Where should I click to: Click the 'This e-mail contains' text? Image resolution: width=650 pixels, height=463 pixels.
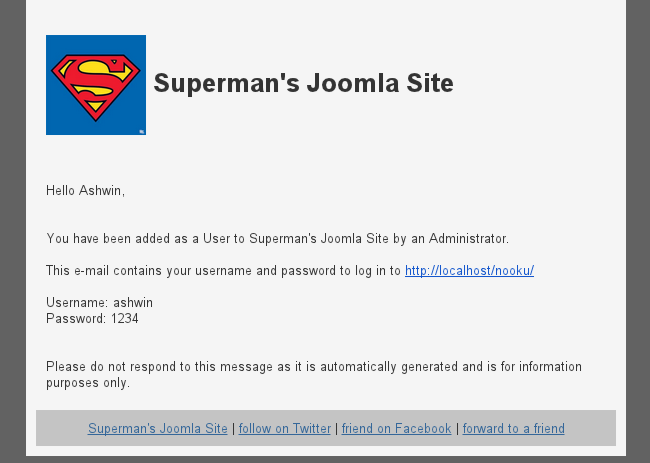click(x=223, y=271)
